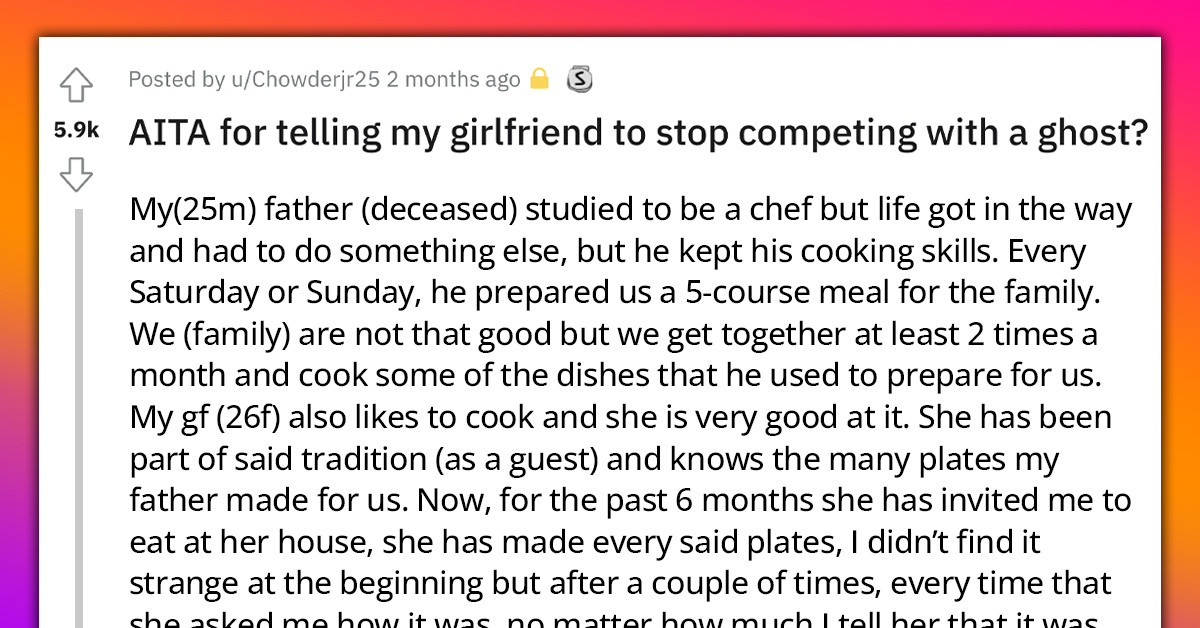Open the post titled AITA for competing with a ghost
Viewport: 1200px width, 628px height.
click(638, 132)
